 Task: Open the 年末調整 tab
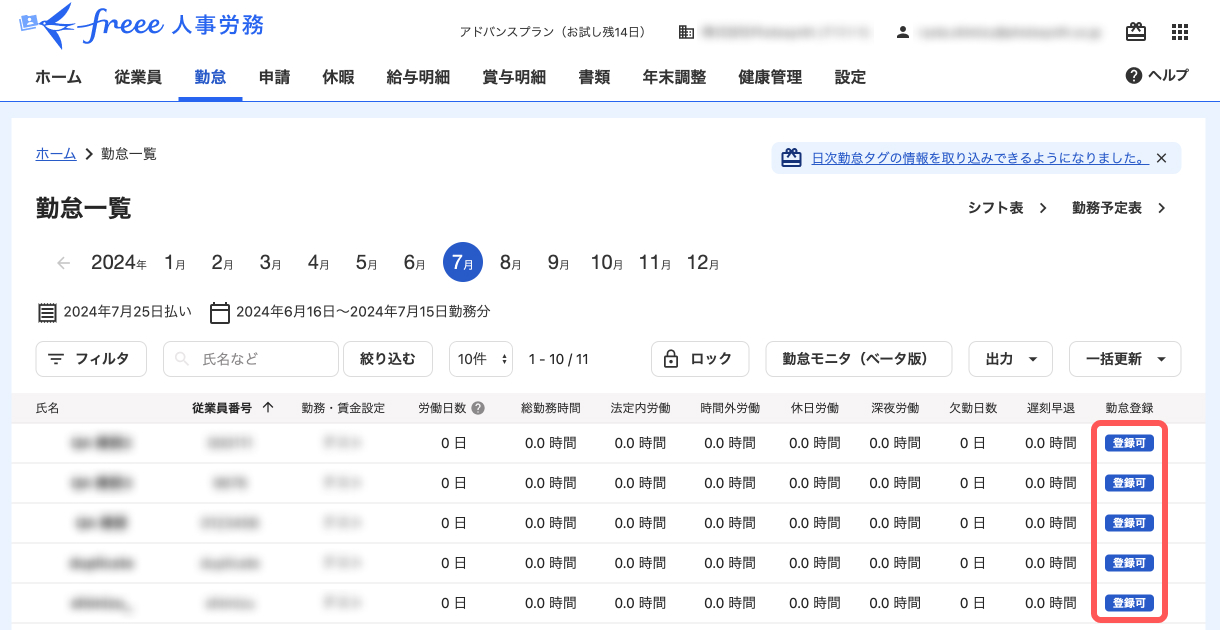(674, 77)
